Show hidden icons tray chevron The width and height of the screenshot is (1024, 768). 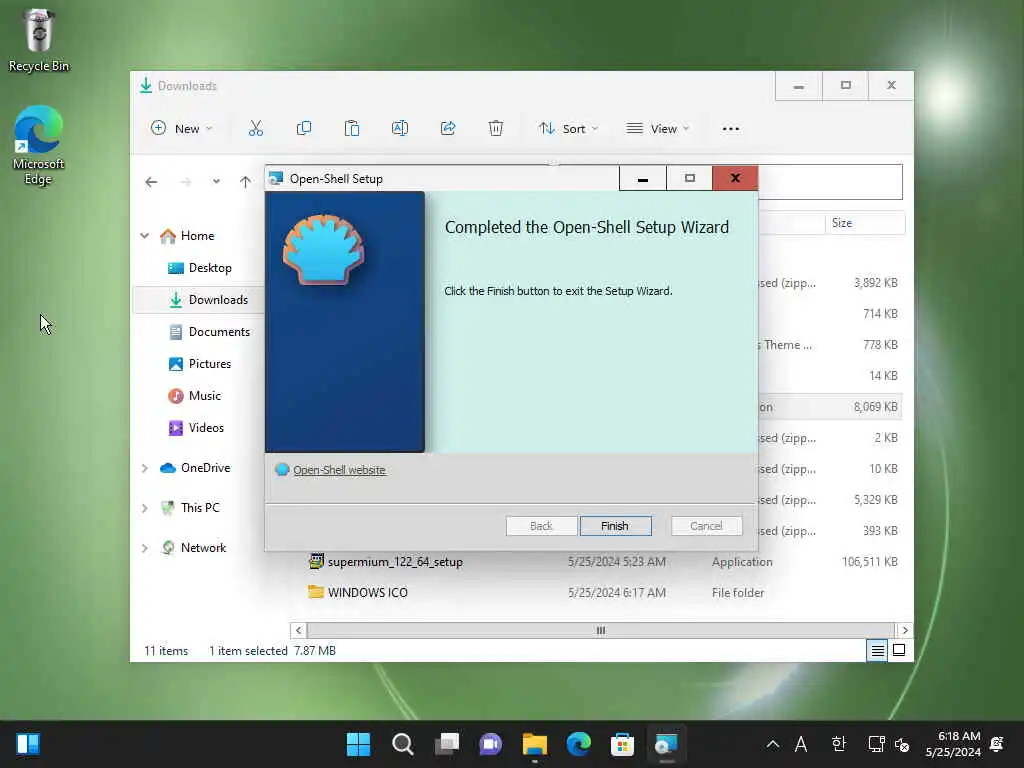coord(773,744)
